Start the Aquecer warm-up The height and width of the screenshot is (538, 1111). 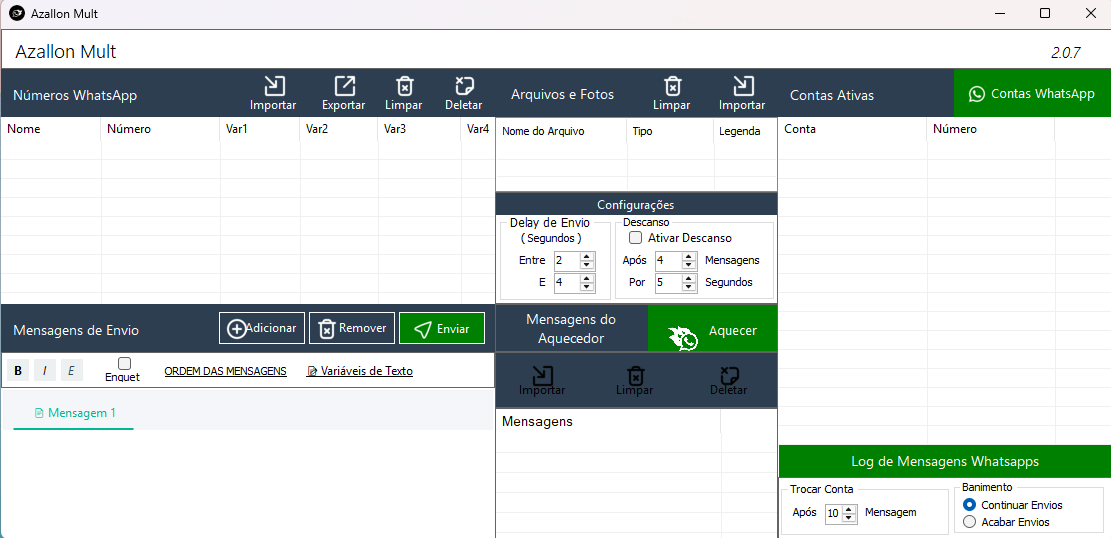coord(713,329)
